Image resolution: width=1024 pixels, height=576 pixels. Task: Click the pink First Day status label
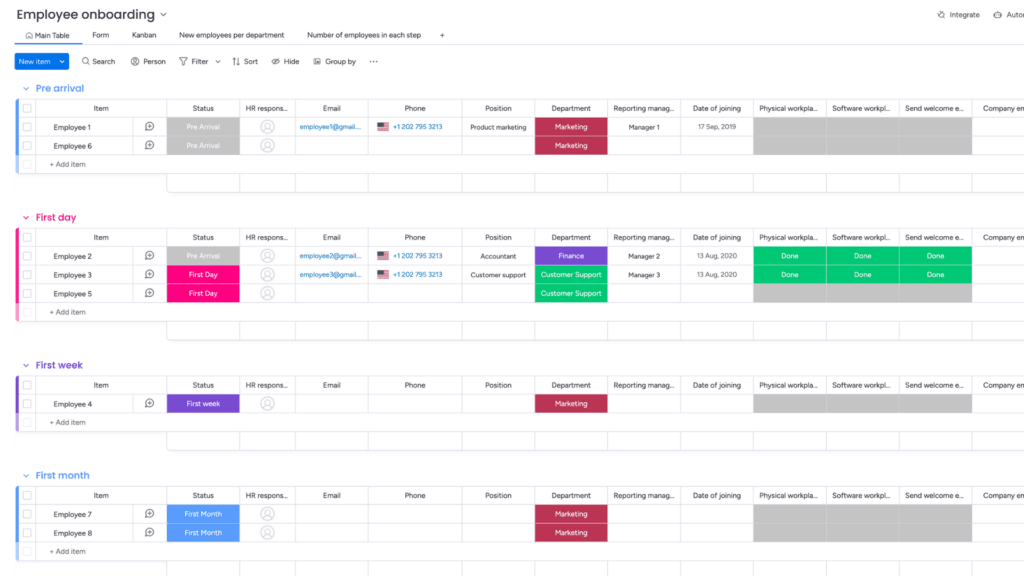(202, 274)
